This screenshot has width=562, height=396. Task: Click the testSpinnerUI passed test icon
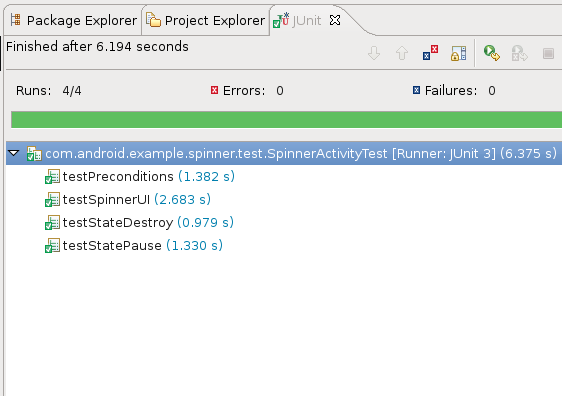[52, 200]
